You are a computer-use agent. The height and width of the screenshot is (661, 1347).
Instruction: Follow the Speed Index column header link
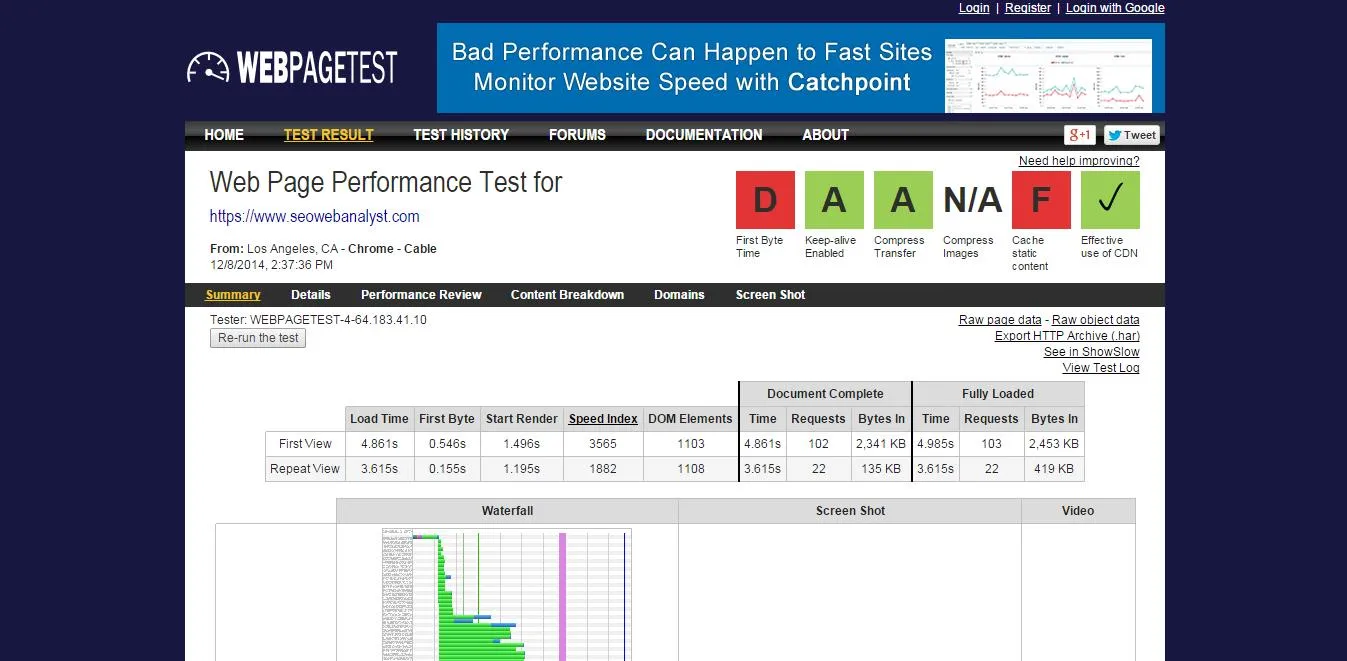[603, 419]
